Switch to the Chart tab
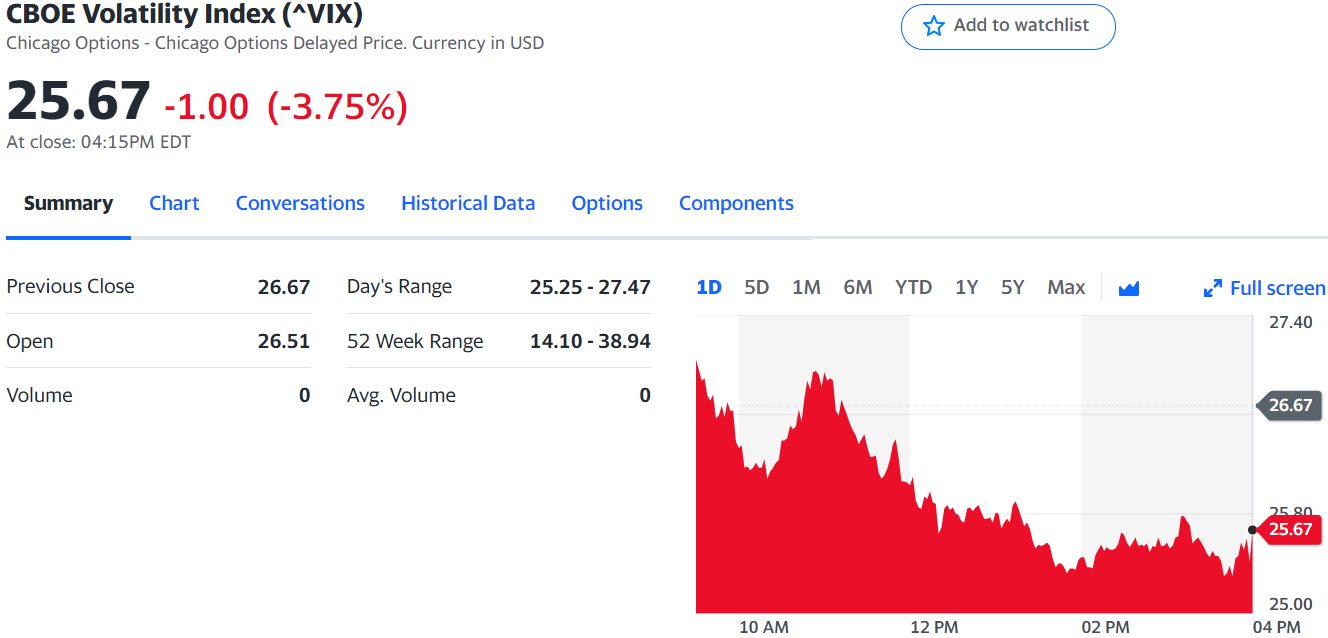Viewport: 1328px width, 638px height. pos(174,203)
